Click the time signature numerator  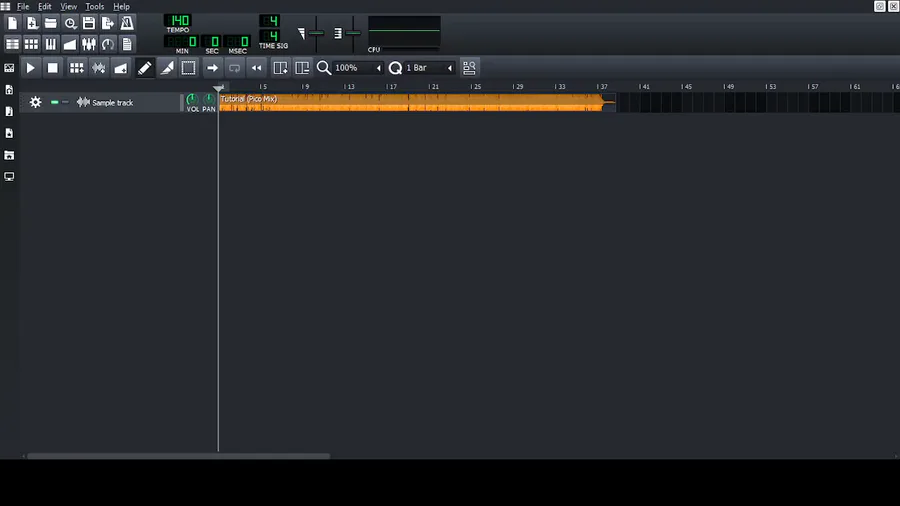pos(270,21)
